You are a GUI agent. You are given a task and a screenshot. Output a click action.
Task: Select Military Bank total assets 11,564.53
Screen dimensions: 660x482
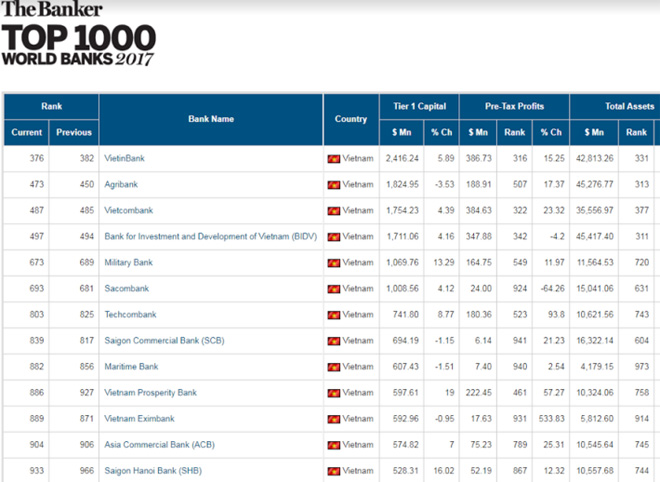coord(595,263)
